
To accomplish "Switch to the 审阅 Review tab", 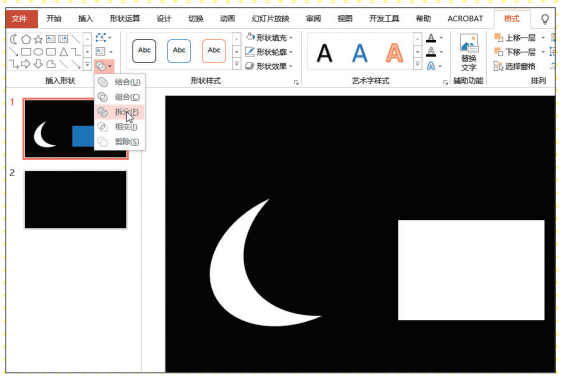I will point(313,19).
